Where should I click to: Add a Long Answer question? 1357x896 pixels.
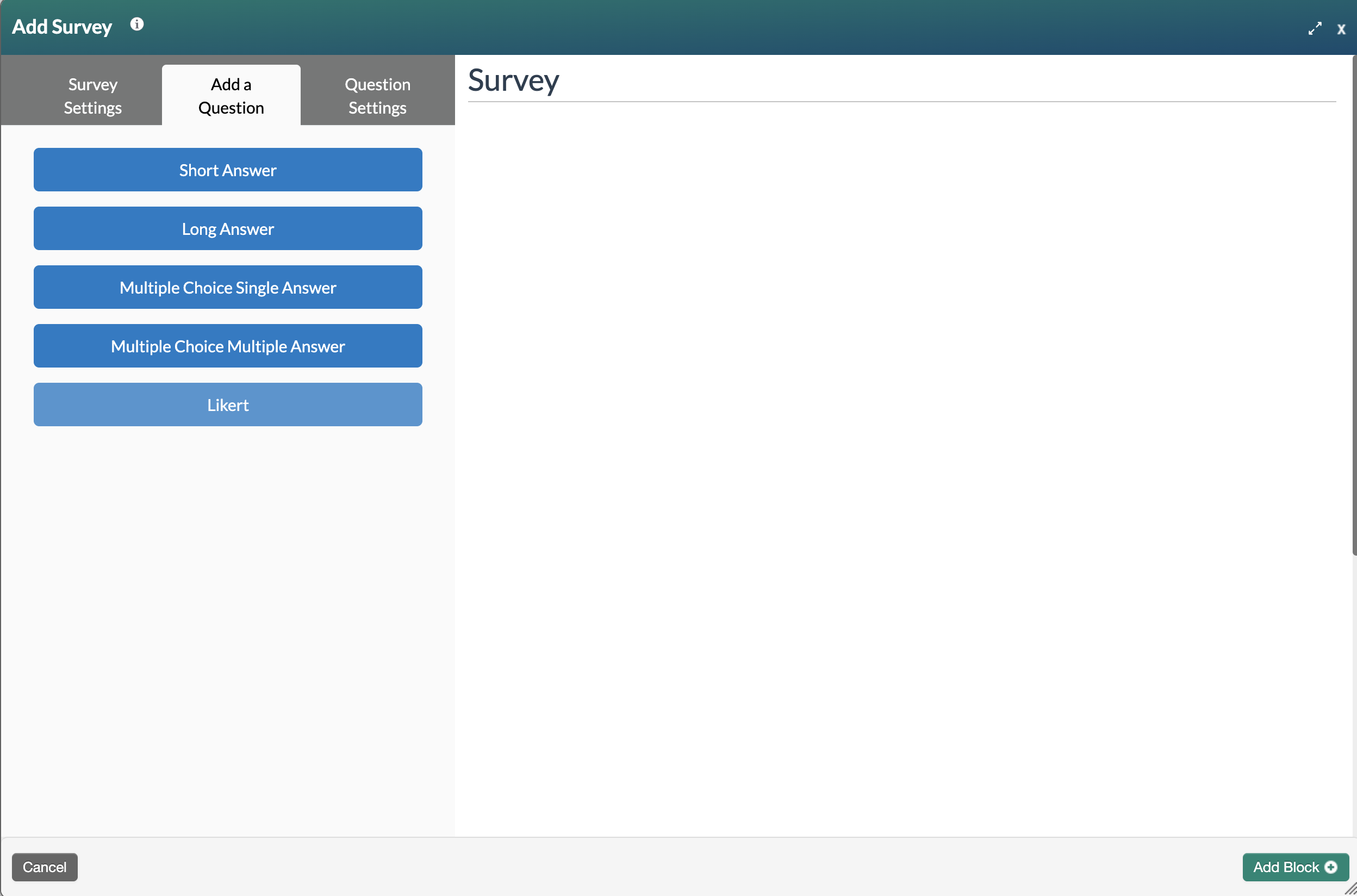click(x=227, y=228)
